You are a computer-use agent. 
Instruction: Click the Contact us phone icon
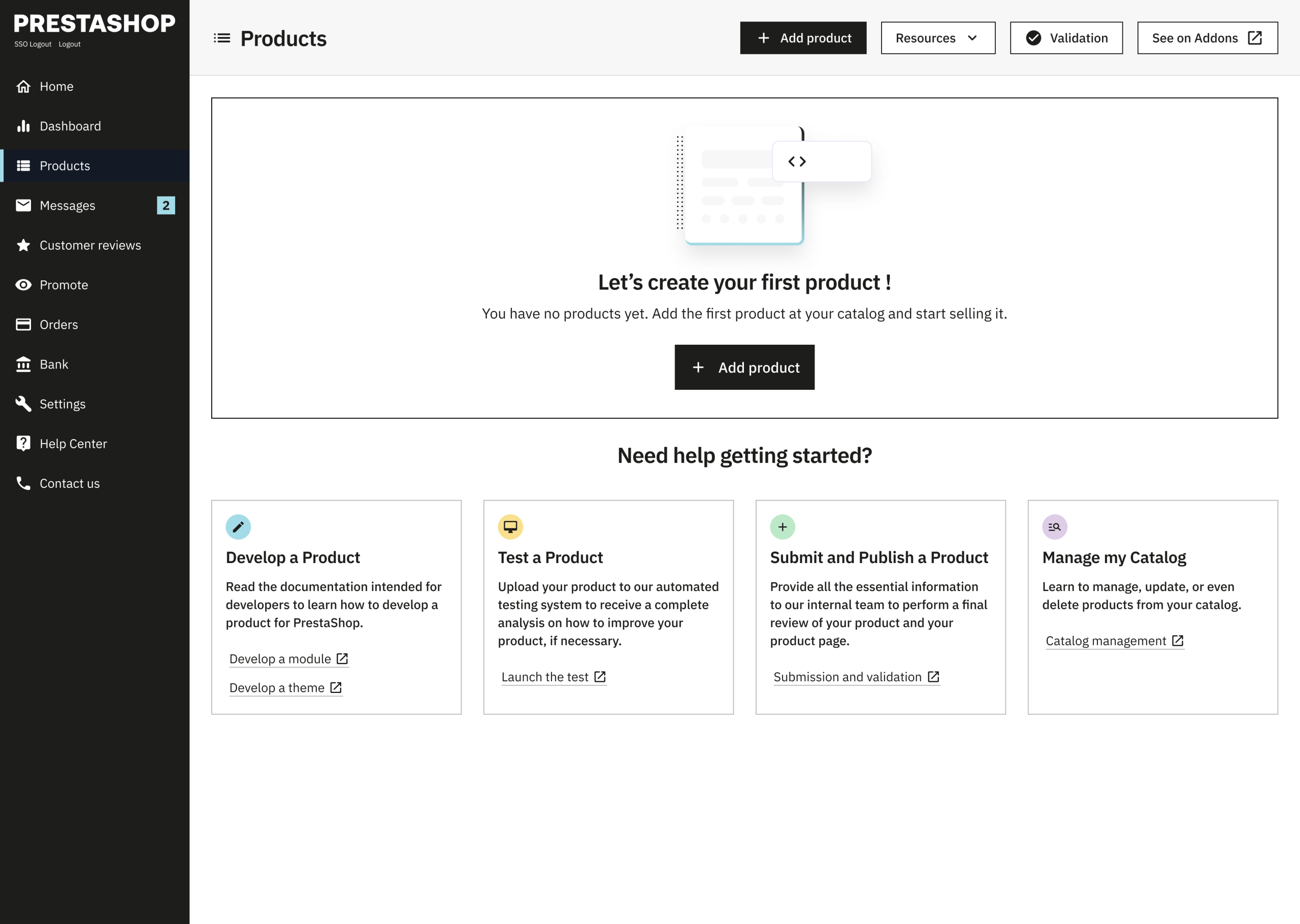point(23,484)
